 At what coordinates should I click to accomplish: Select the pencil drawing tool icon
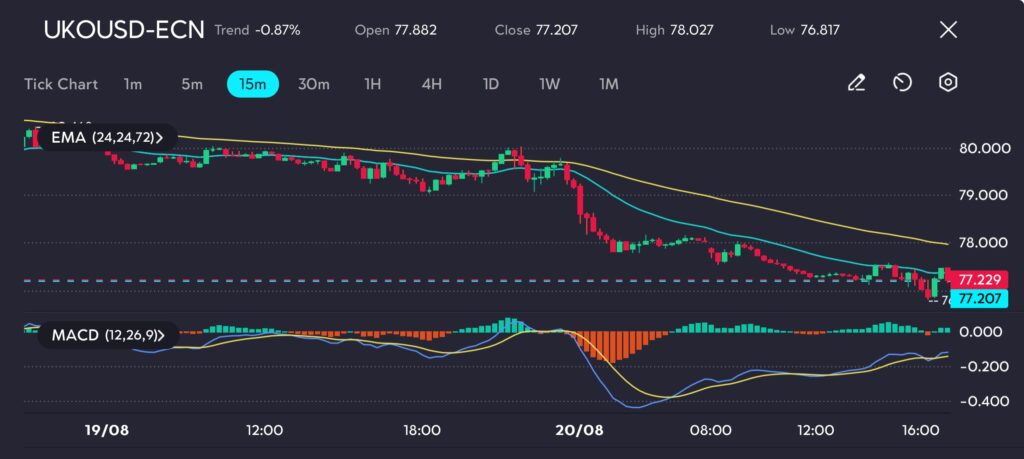tap(856, 83)
